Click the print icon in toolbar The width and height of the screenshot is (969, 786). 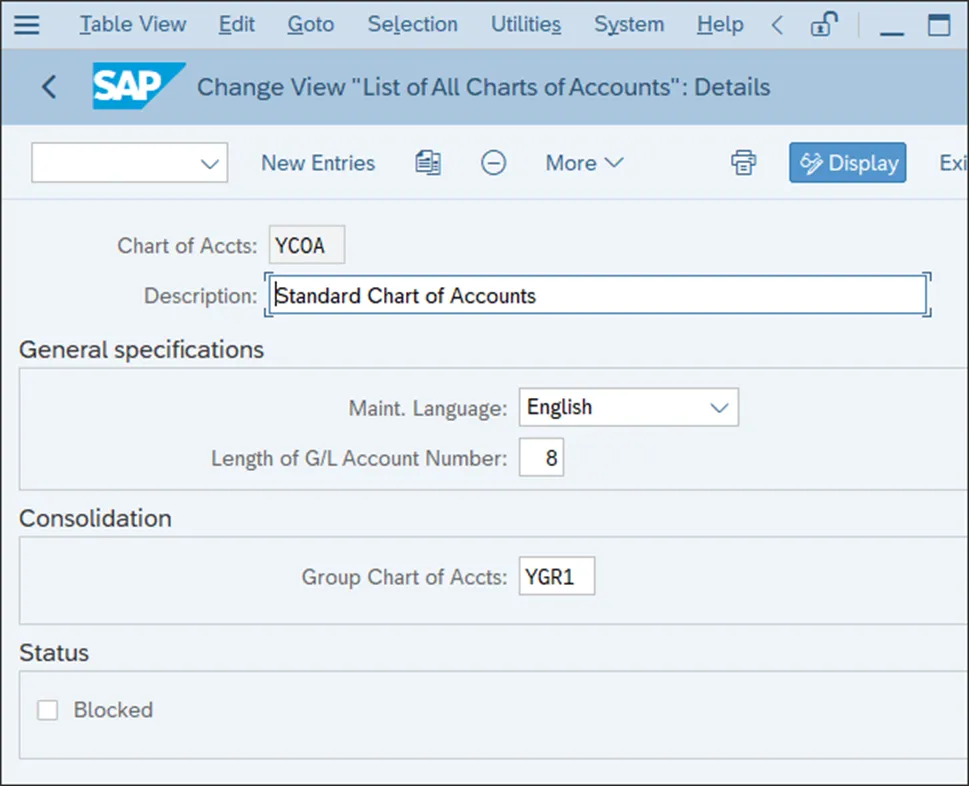pos(743,163)
